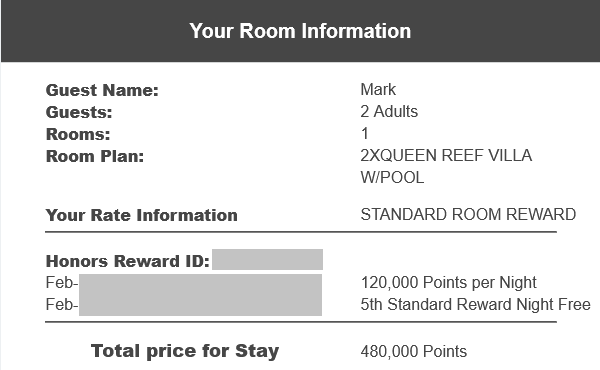
Task: Click '2XQUEEN REEF VILLA' room plan text
Action: [446, 155]
